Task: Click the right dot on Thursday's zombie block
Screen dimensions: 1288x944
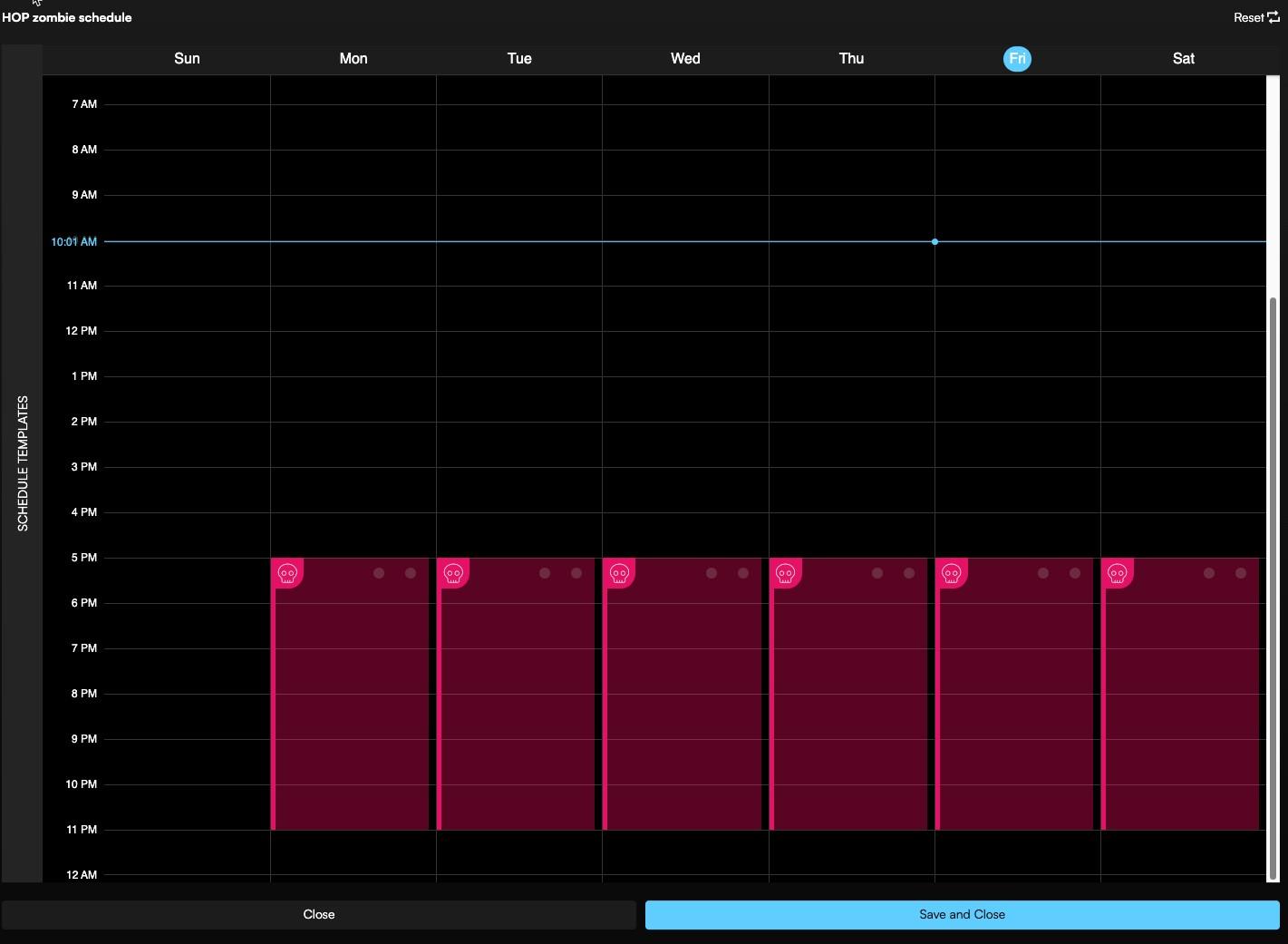Action: pos(909,573)
